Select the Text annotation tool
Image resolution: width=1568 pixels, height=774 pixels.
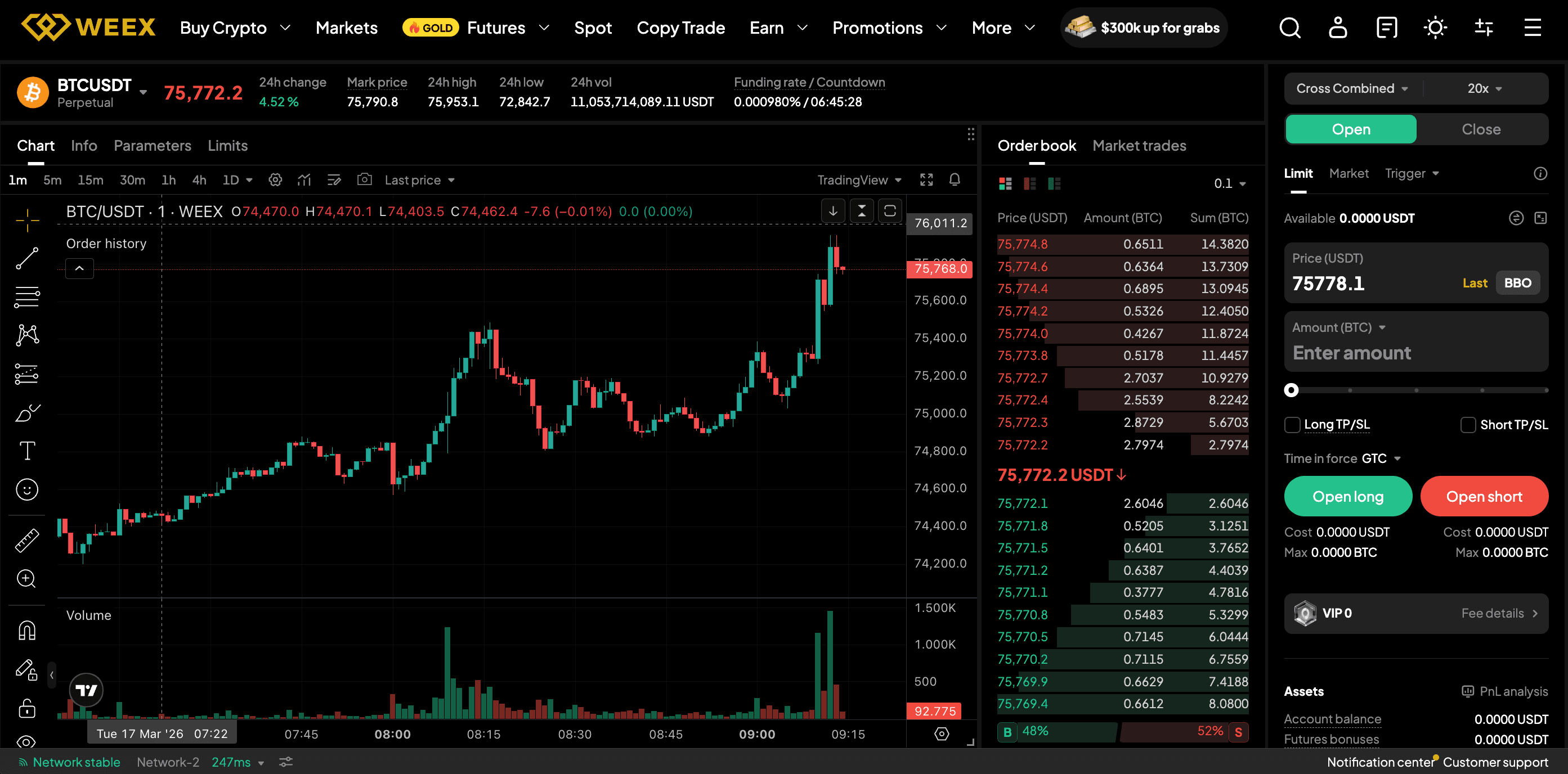pyautogui.click(x=27, y=451)
